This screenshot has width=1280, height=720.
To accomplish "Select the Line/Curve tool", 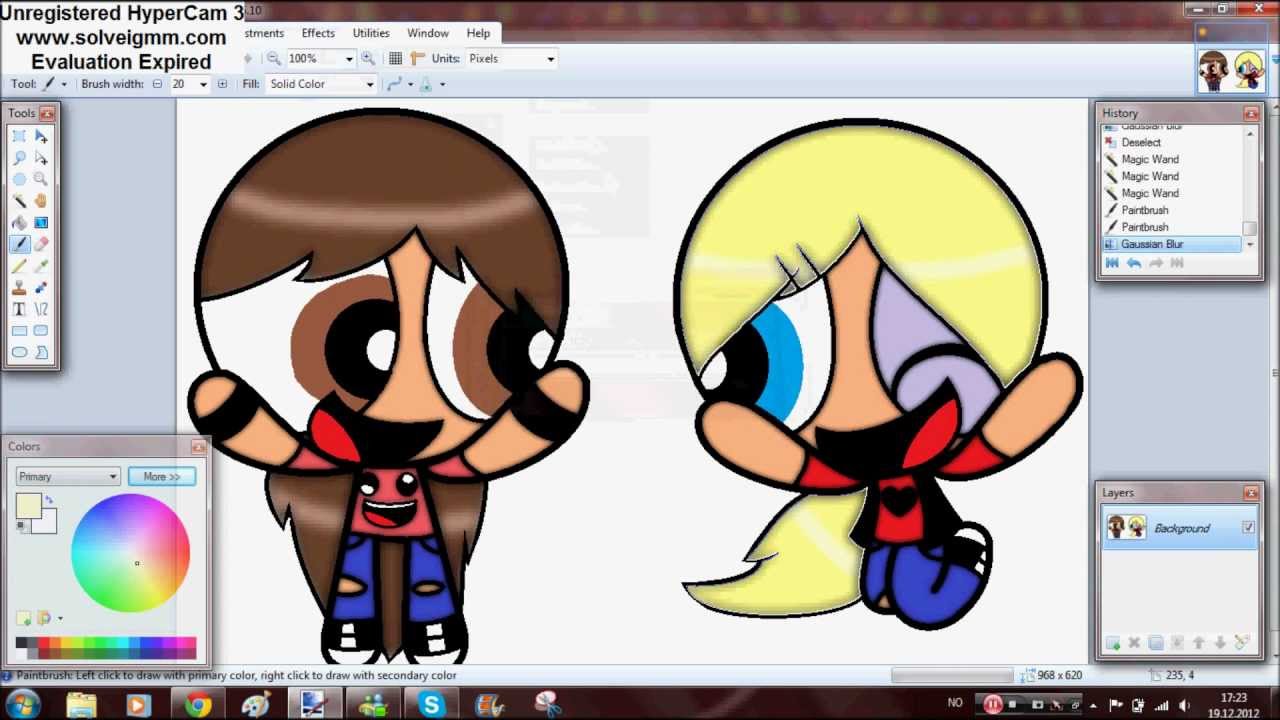I will tap(41, 309).
